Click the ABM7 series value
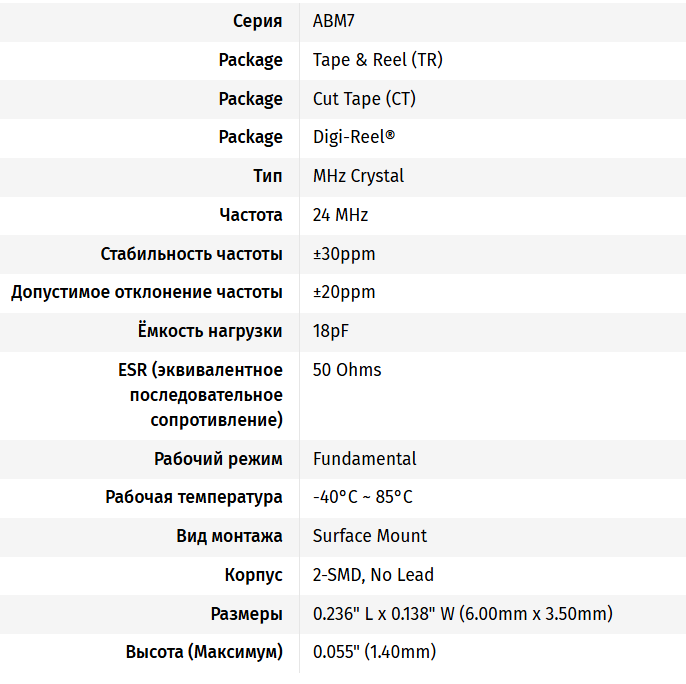 [334, 21]
